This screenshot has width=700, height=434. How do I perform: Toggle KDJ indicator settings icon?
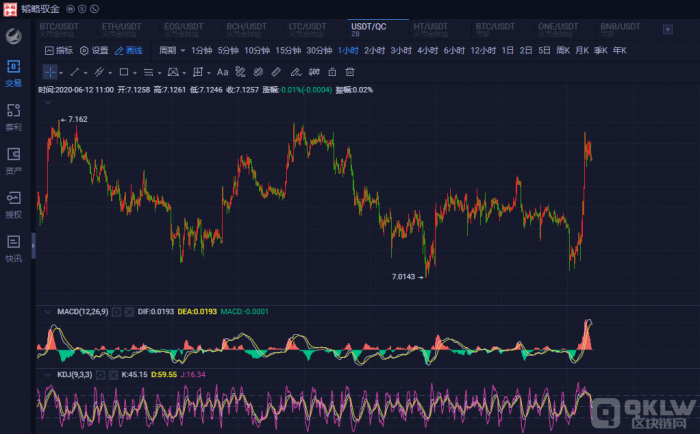click(x=101, y=375)
